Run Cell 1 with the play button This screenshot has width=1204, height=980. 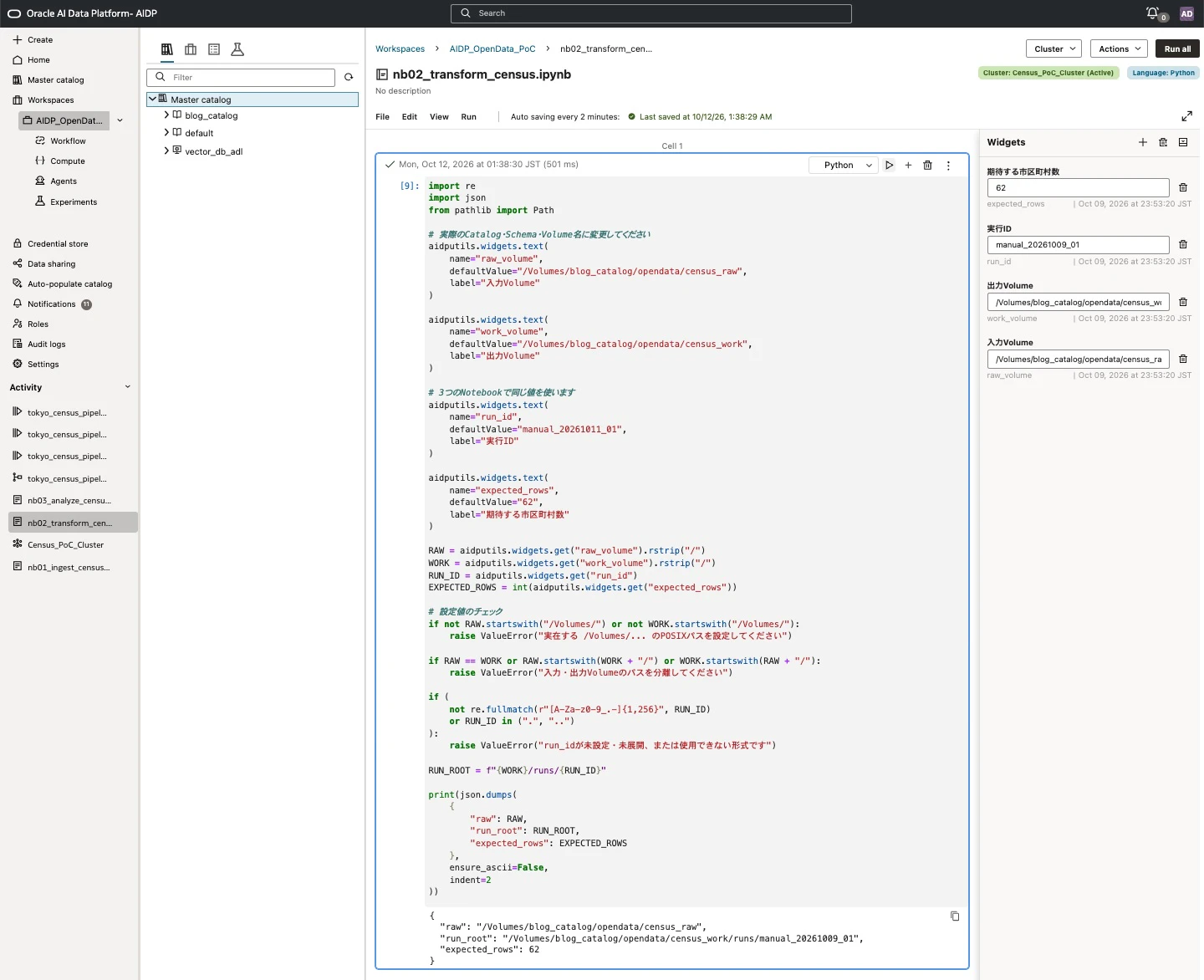pyautogui.click(x=890, y=166)
